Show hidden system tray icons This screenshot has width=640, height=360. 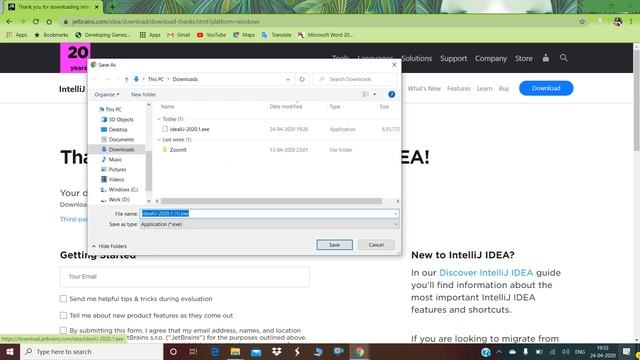tap(499, 351)
